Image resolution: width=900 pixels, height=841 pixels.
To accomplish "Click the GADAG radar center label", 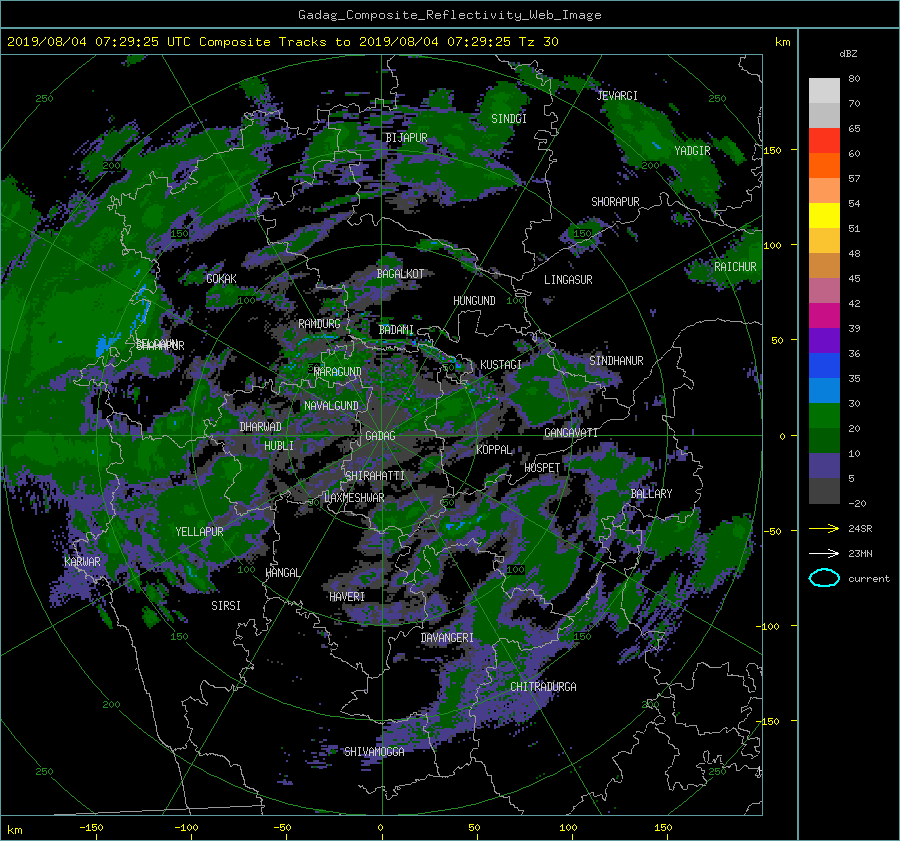I will coord(380,436).
